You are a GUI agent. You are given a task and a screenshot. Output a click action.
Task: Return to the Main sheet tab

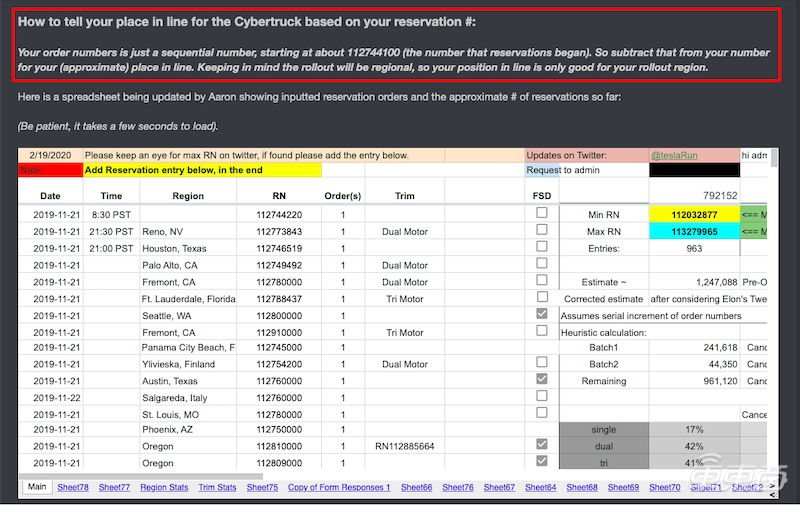tap(37, 487)
